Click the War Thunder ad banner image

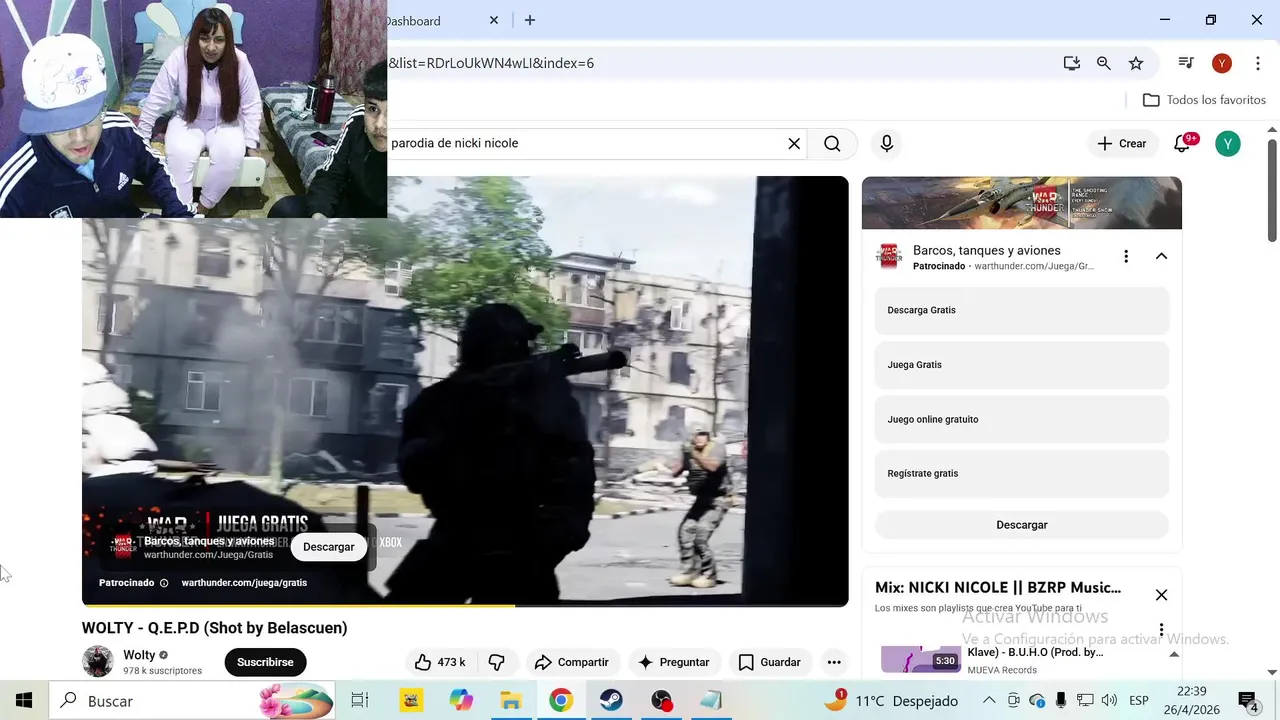click(x=1022, y=203)
